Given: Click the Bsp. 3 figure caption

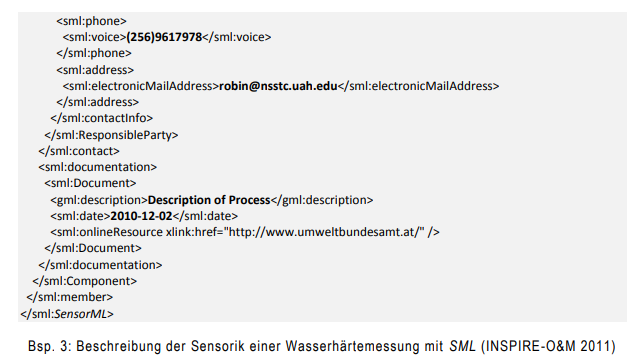Looking at the screenshot, I should (322, 346).
